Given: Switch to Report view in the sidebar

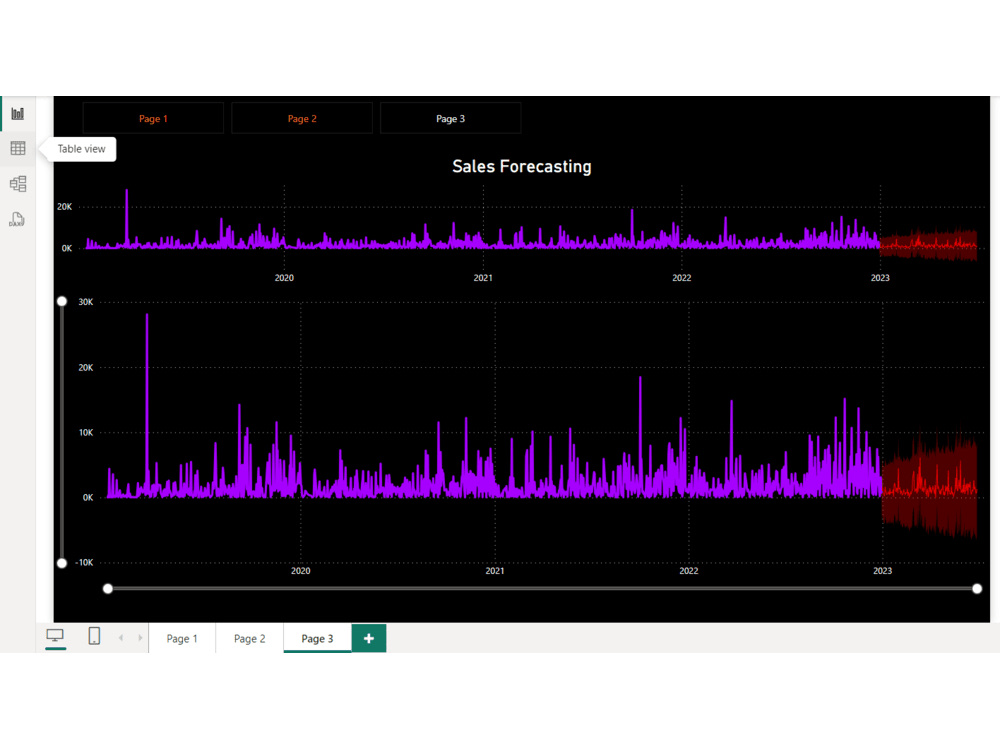Looking at the screenshot, I should point(17,114).
